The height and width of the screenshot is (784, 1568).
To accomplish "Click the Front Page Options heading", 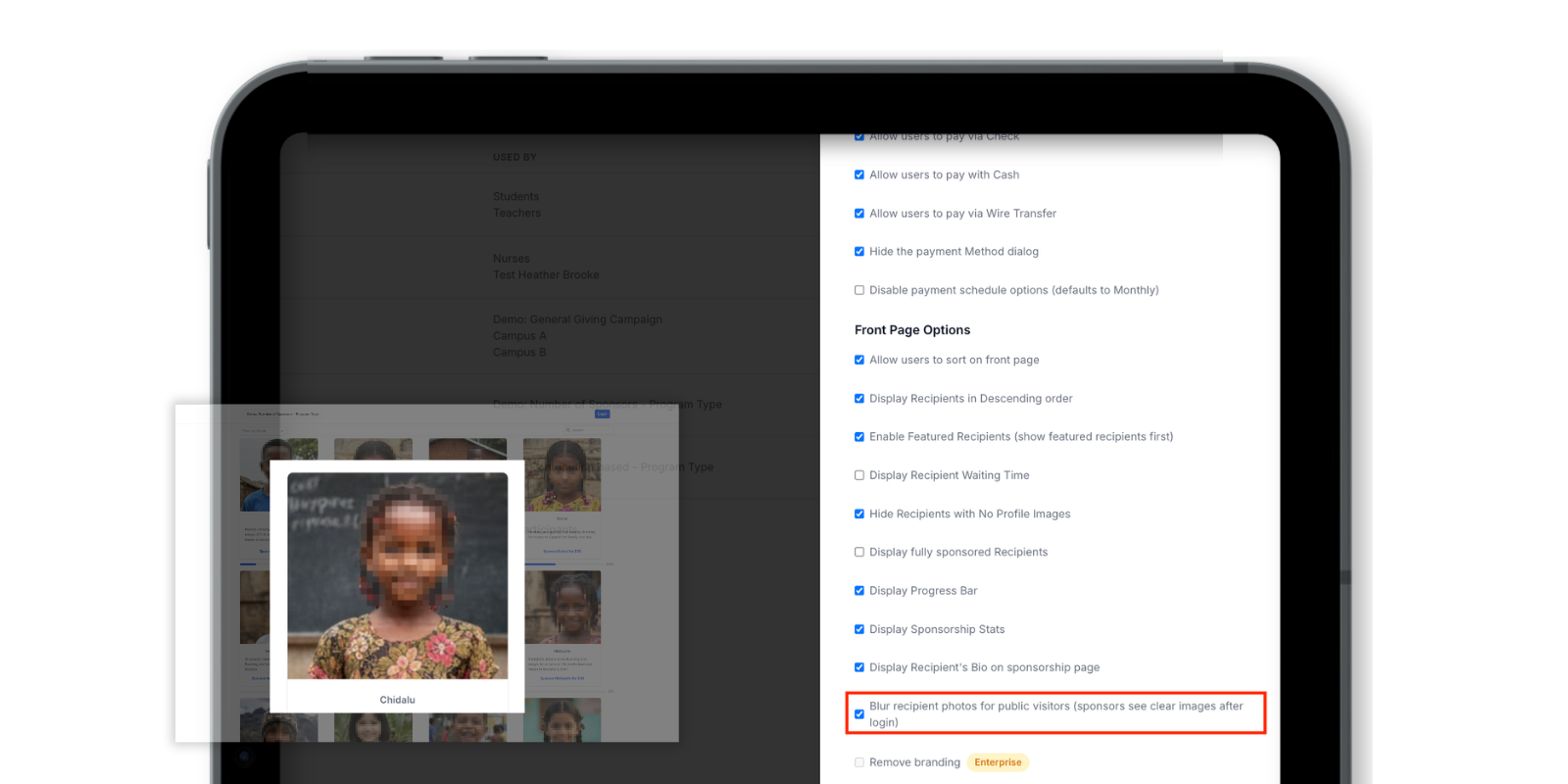I will 912,330.
